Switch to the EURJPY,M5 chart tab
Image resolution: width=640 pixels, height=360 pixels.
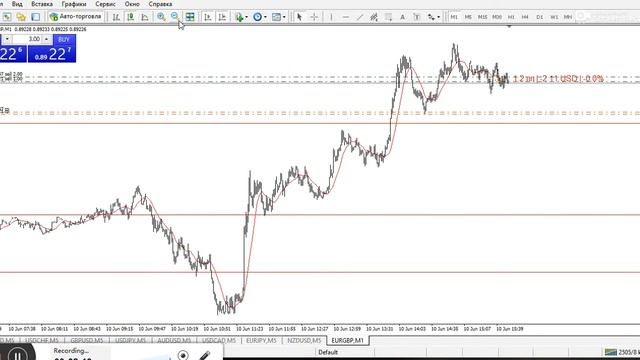(261, 340)
